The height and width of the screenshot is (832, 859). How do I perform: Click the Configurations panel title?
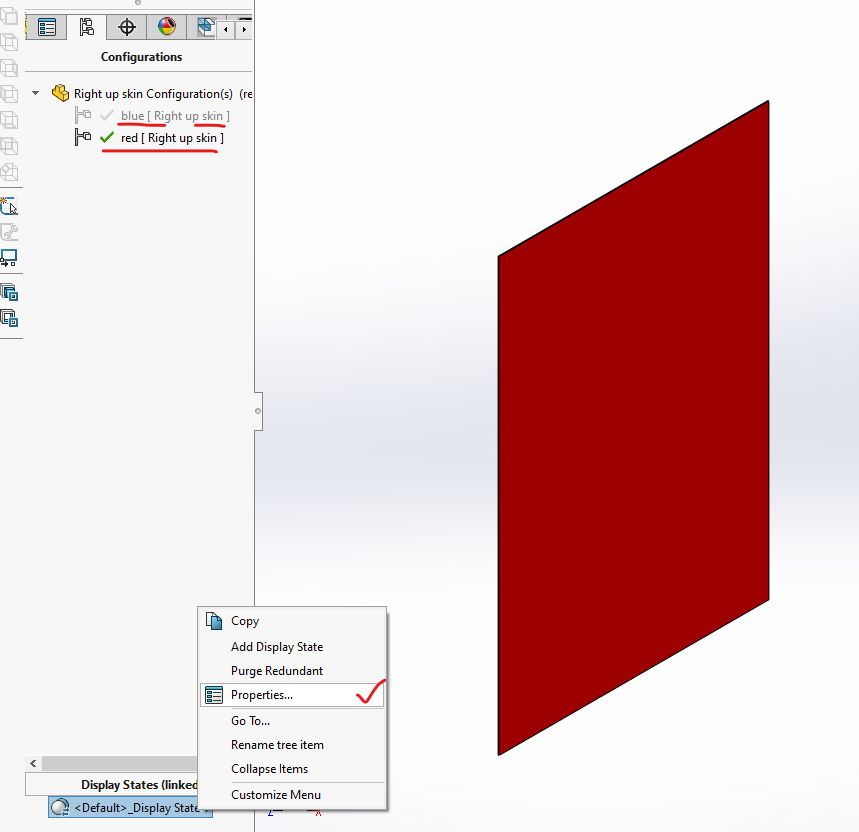pos(141,57)
